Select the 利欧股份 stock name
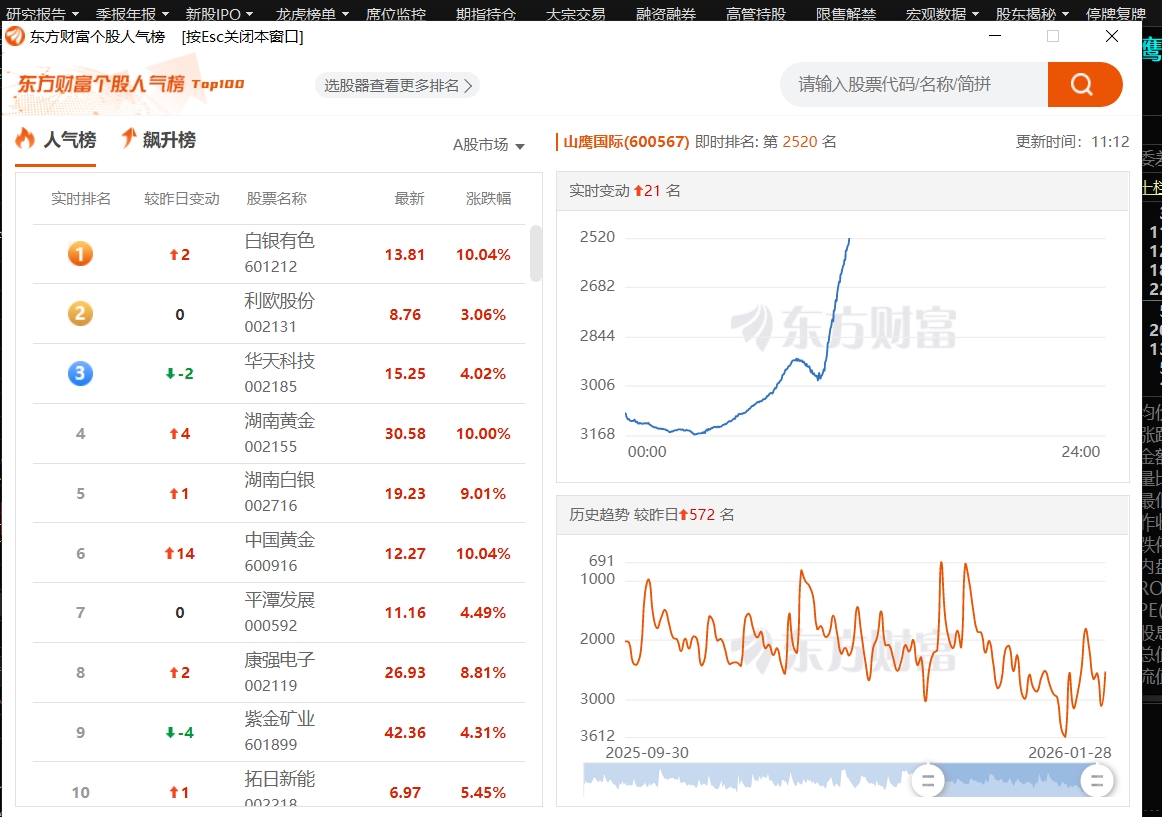Image resolution: width=1162 pixels, height=817 pixels. tap(279, 301)
